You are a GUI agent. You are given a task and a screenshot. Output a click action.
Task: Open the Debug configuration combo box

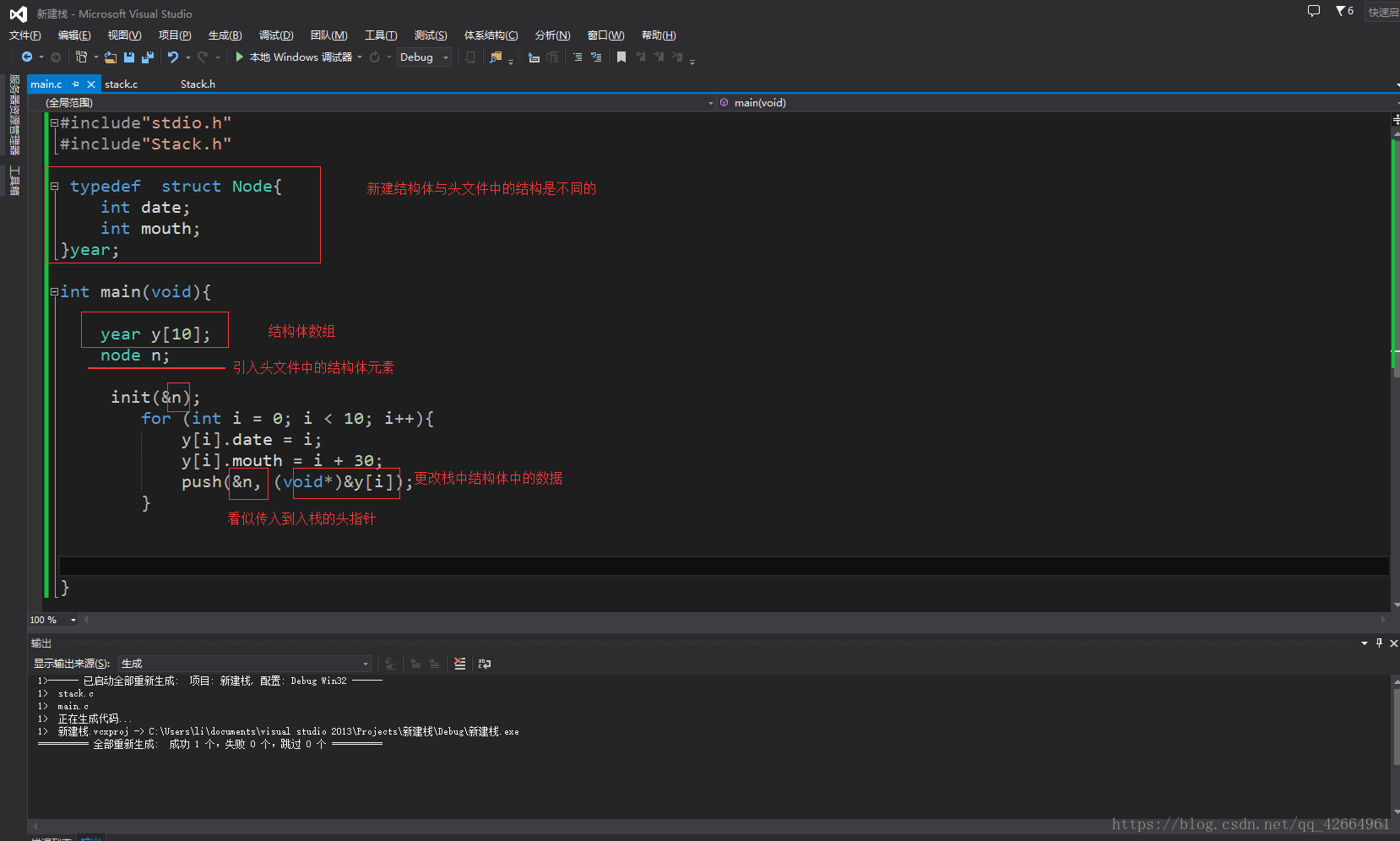[424, 57]
